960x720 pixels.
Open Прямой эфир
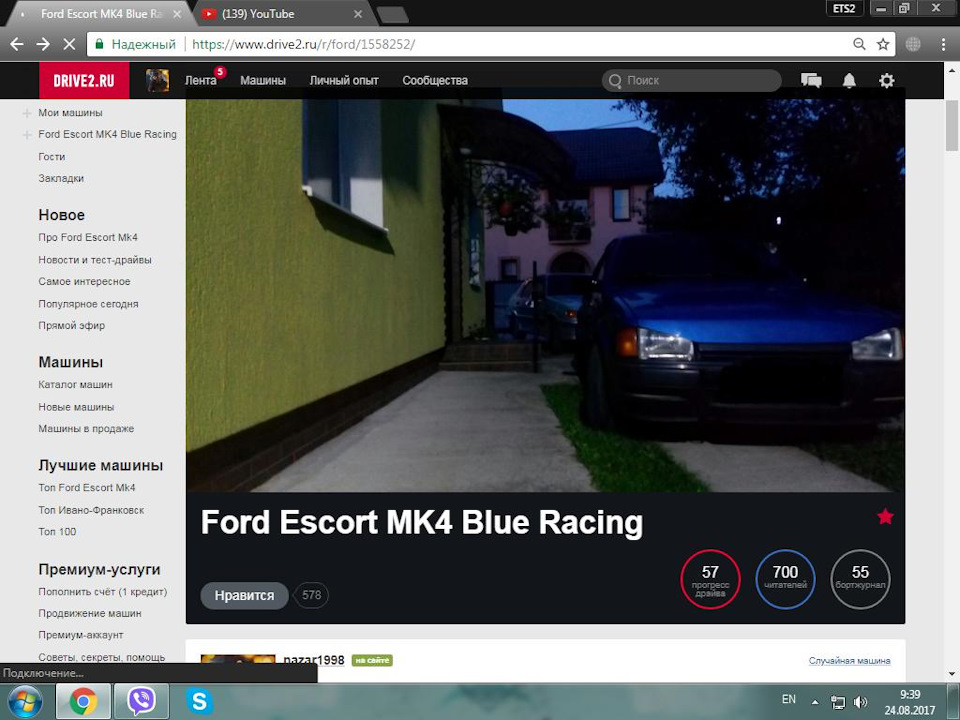pos(72,325)
